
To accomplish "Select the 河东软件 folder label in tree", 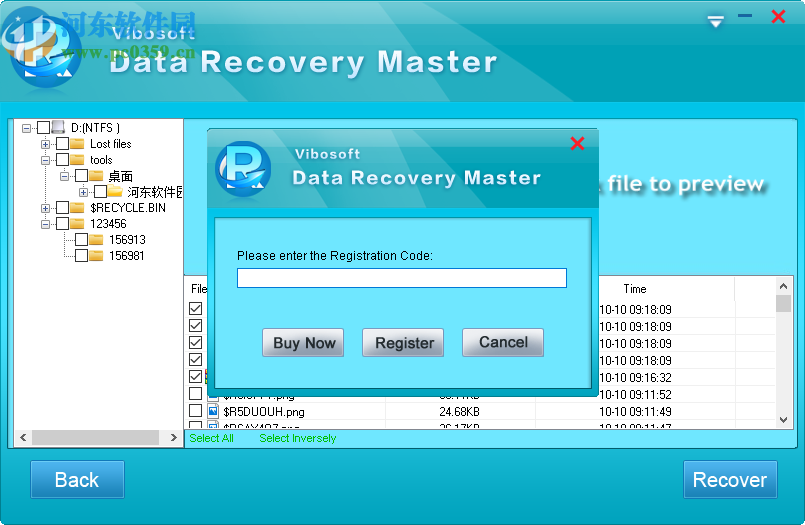I will click(155, 192).
